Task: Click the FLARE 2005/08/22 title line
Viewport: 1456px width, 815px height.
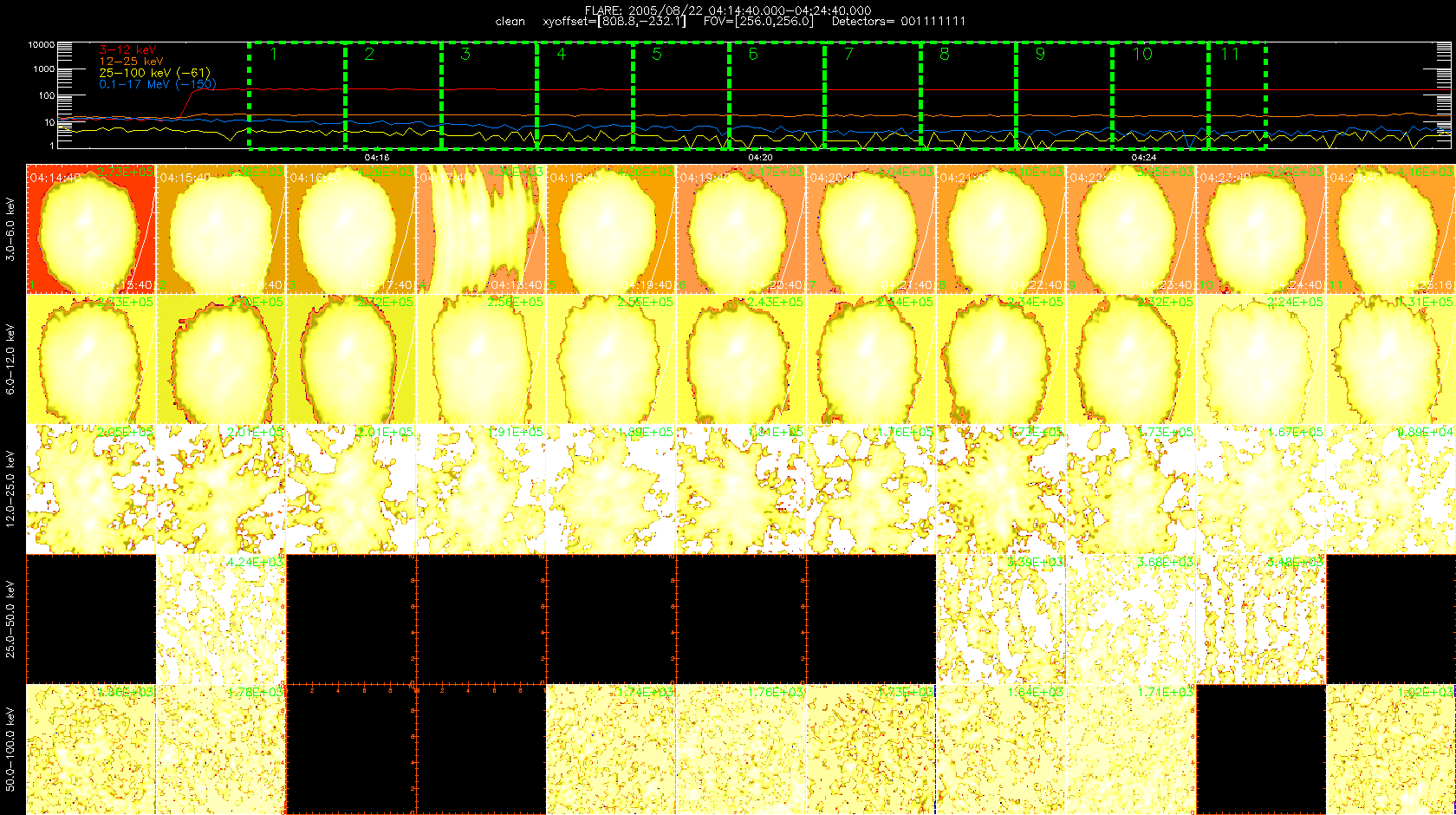Action: coord(728,10)
